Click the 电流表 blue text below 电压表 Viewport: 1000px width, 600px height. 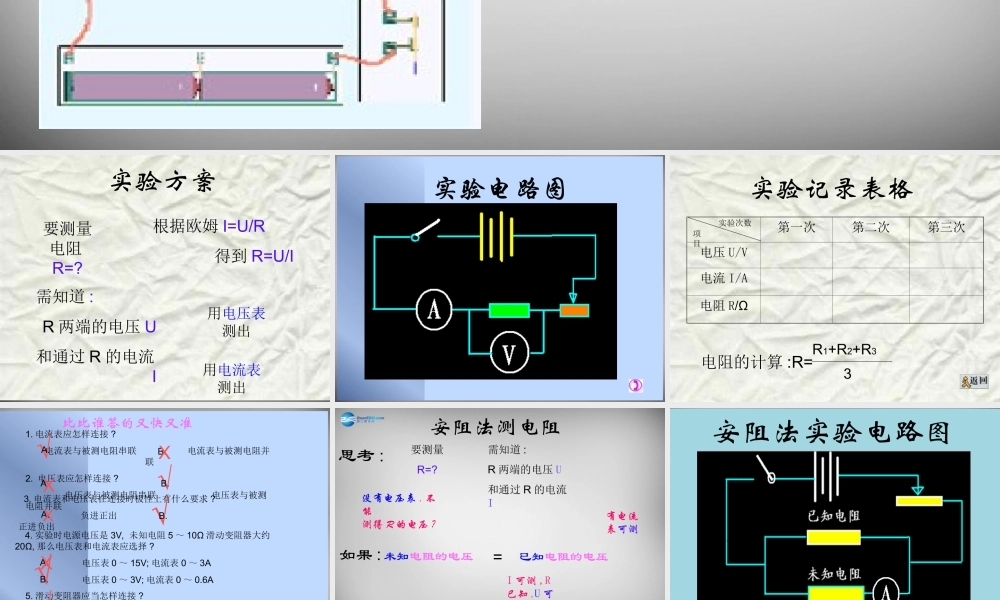click(x=239, y=370)
